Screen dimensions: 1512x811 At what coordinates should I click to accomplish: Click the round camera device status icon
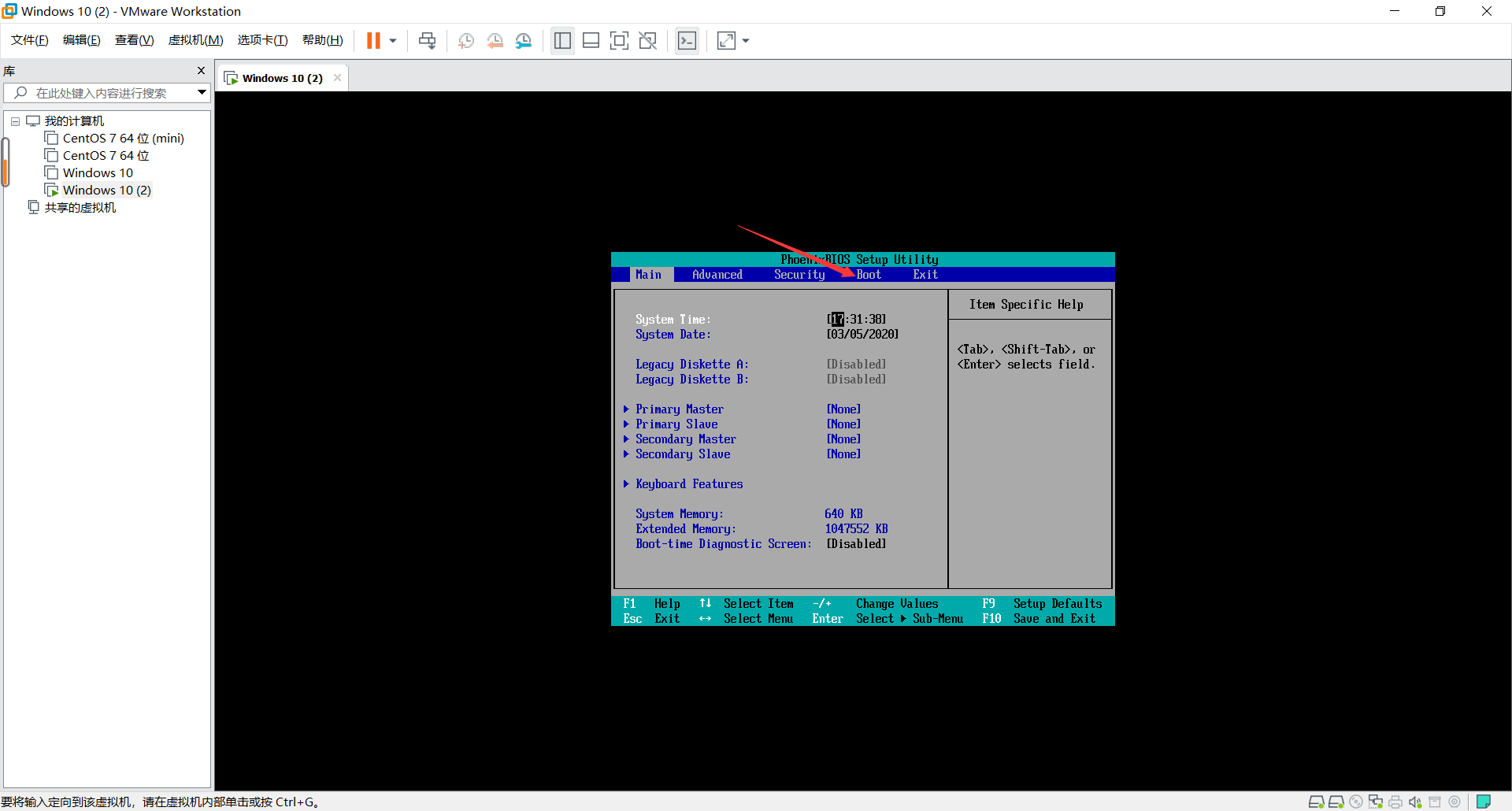1455,802
